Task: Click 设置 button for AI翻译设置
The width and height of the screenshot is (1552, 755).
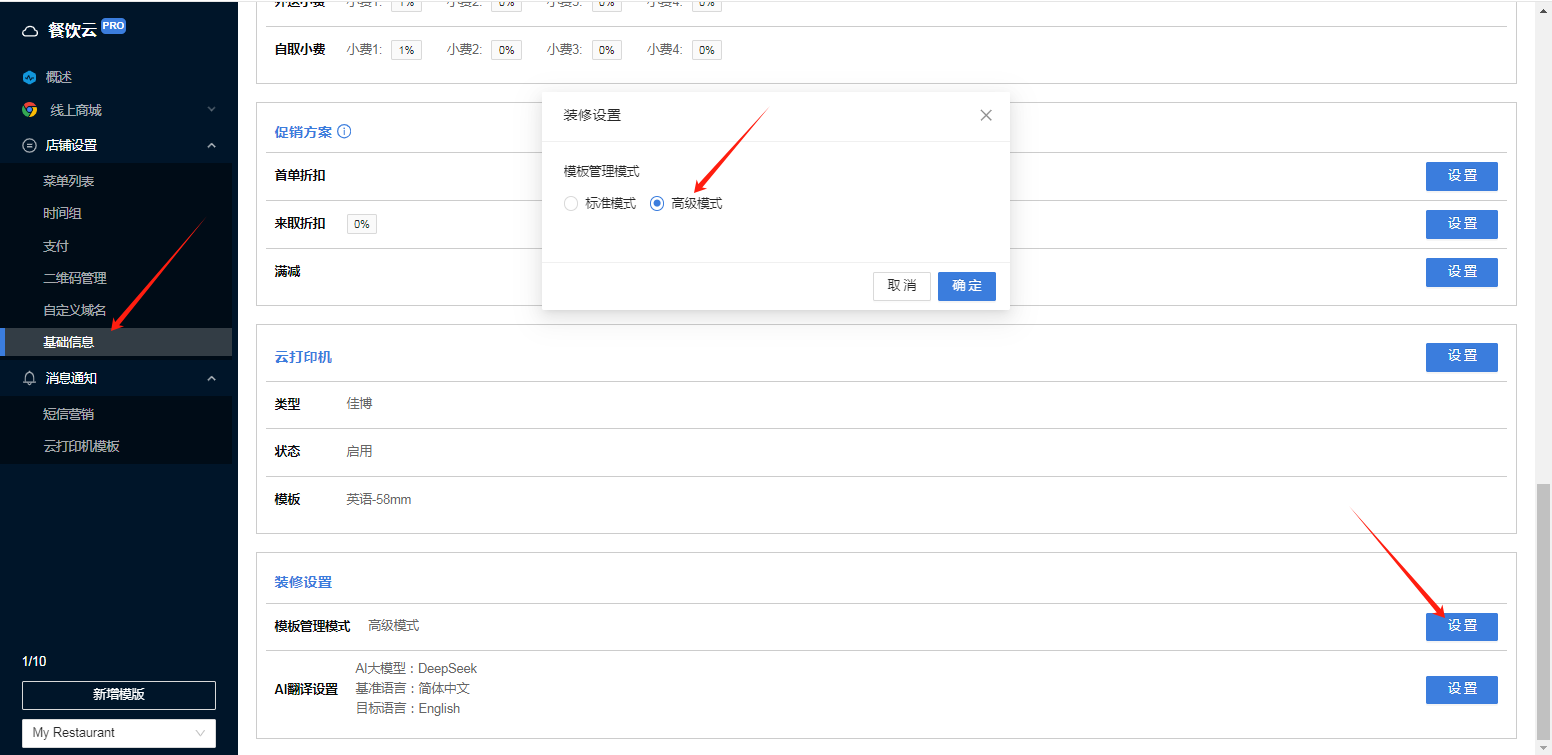Action: point(1462,689)
